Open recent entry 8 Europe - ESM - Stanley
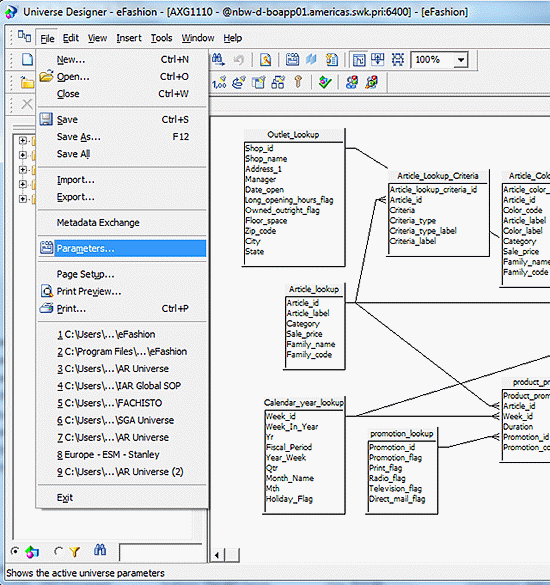 [122, 454]
